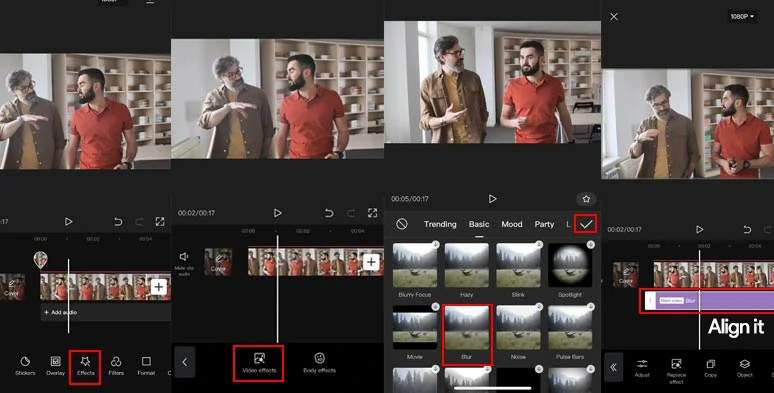Download the Pulse Bars effect via corner icon
Screen dimensions: 774x393
[591, 307]
